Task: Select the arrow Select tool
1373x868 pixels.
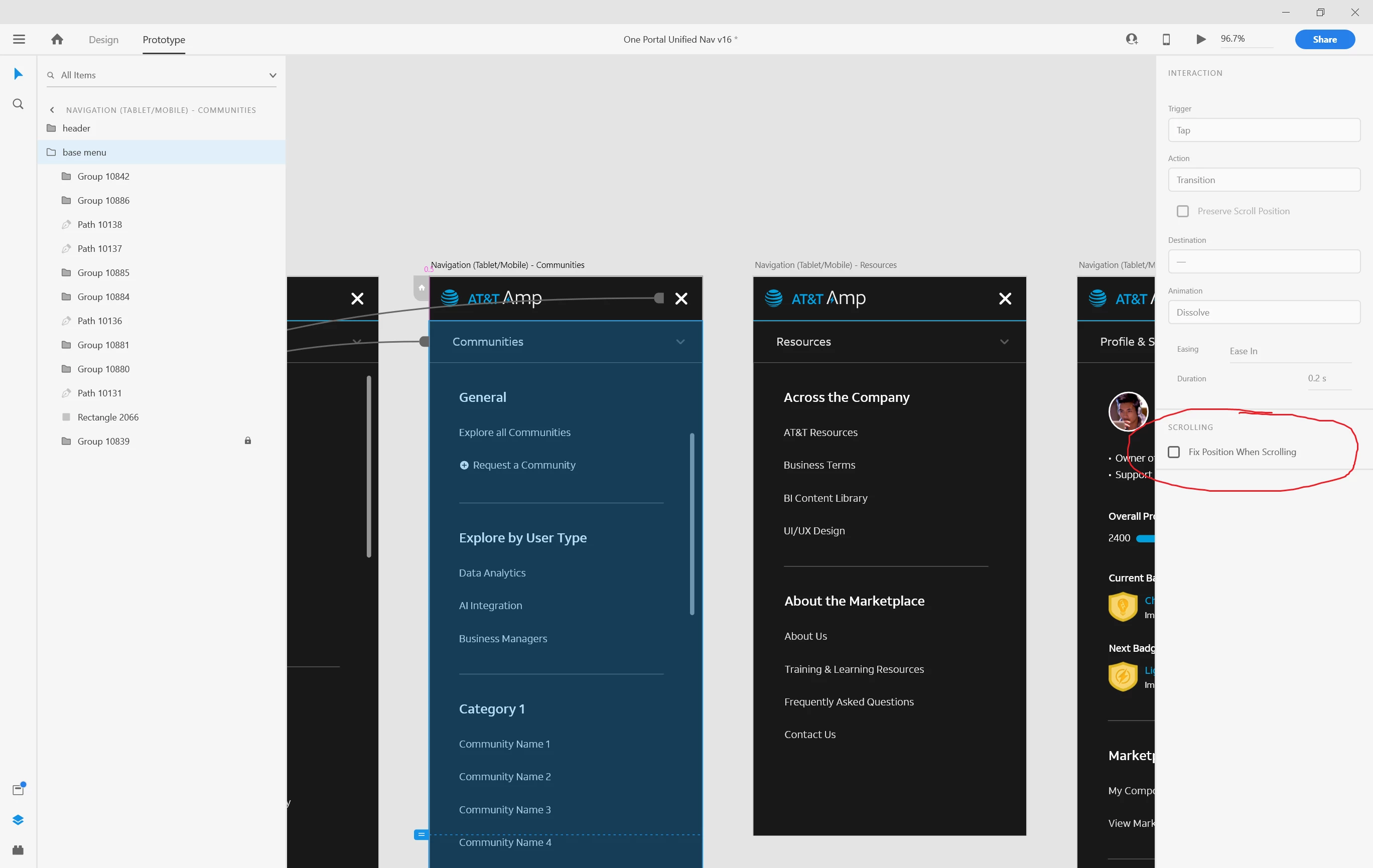Action: (18, 74)
